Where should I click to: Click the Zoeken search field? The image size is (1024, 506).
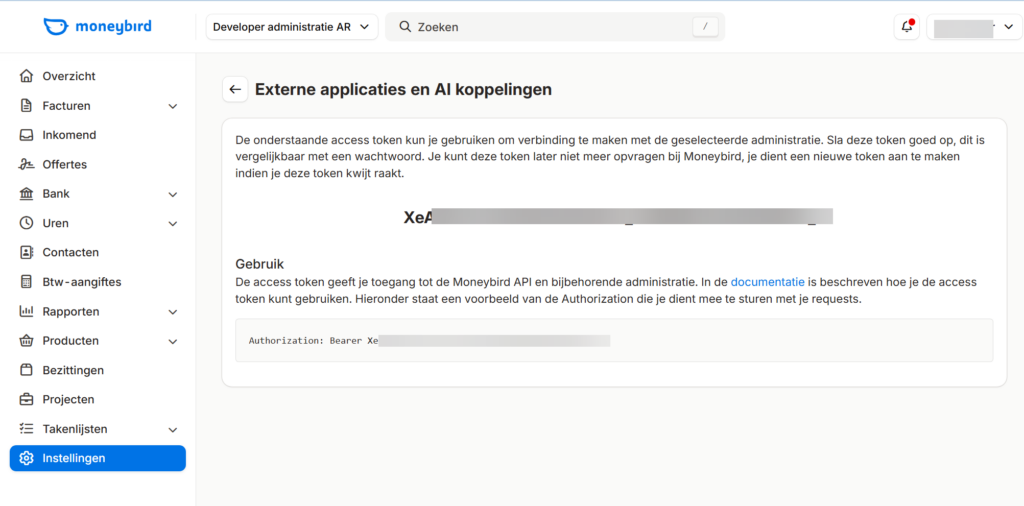tap(555, 27)
